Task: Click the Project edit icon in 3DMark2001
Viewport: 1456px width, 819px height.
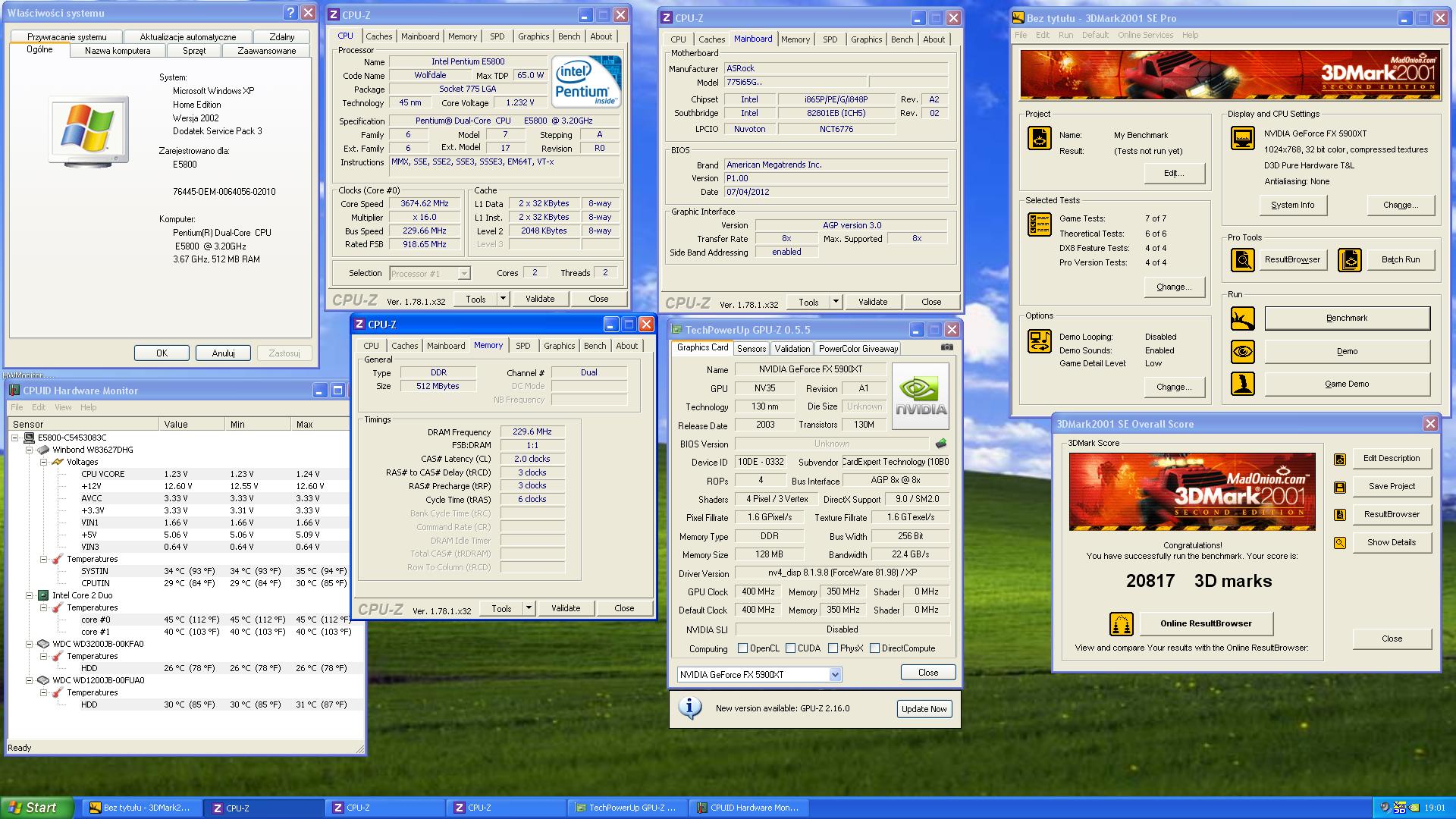Action: (x=1039, y=138)
